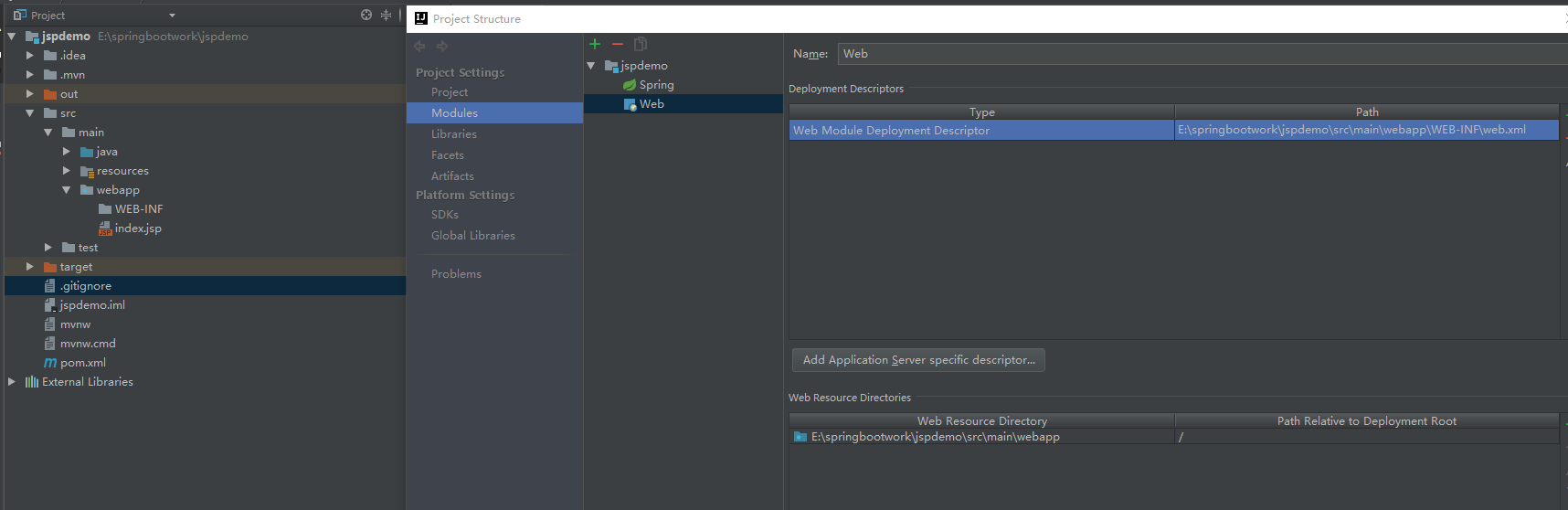Expand the test folder

[48, 248]
